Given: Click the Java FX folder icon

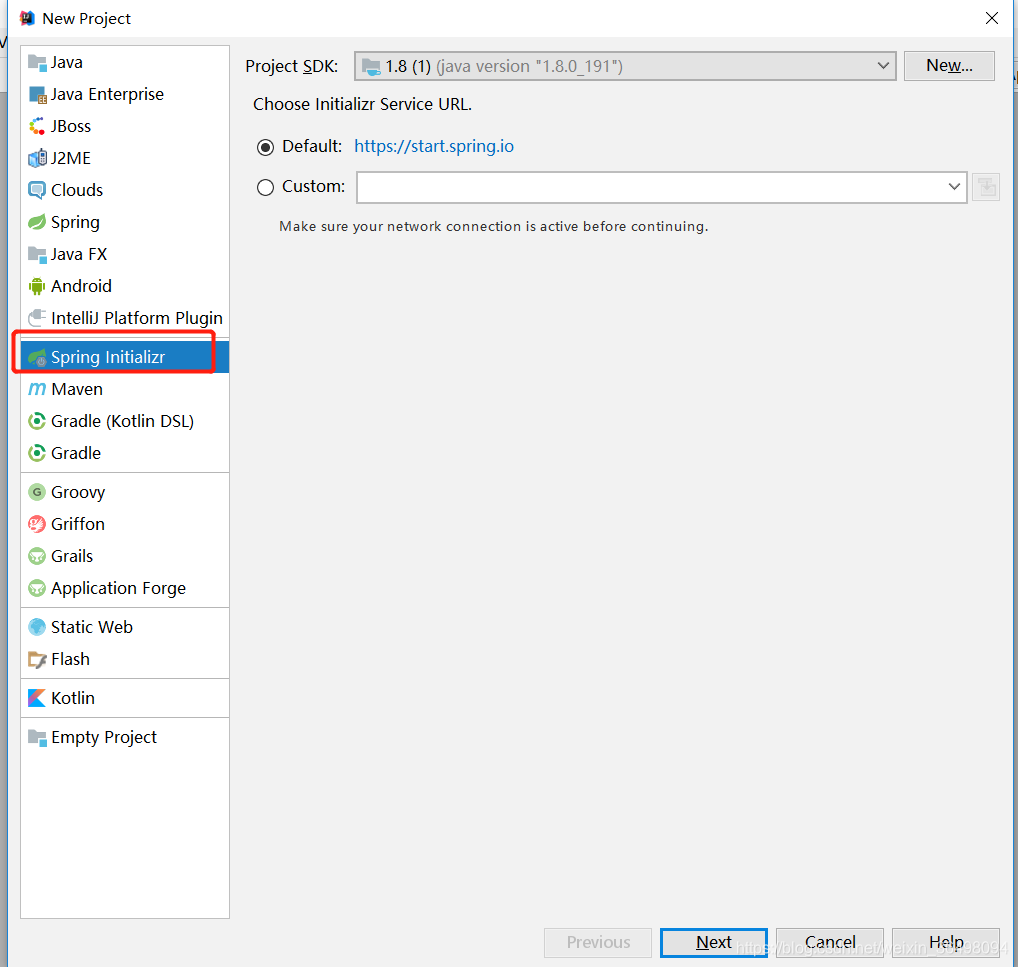Looking at the screenshot, I should 37,254.
